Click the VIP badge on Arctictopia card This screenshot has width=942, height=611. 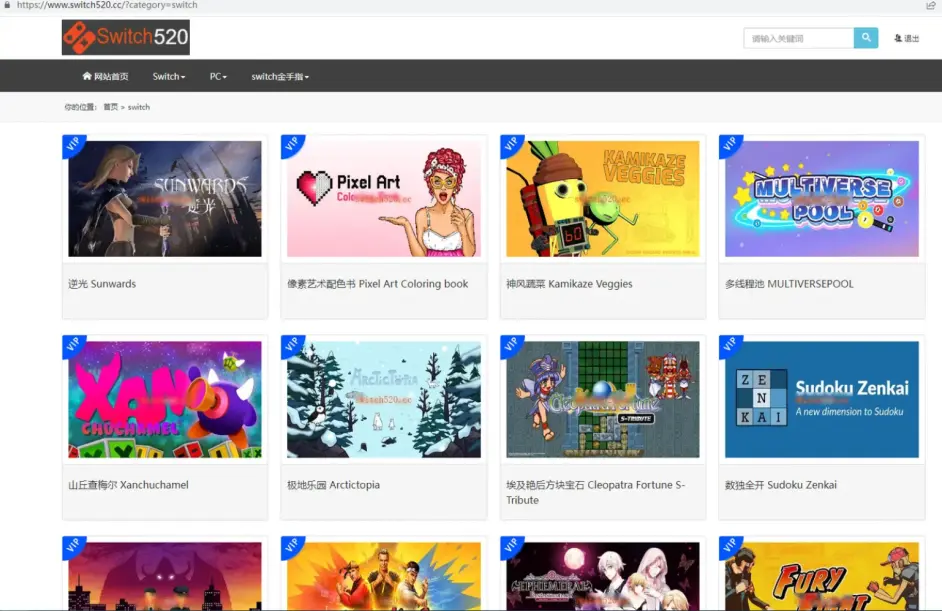point(291,345)
